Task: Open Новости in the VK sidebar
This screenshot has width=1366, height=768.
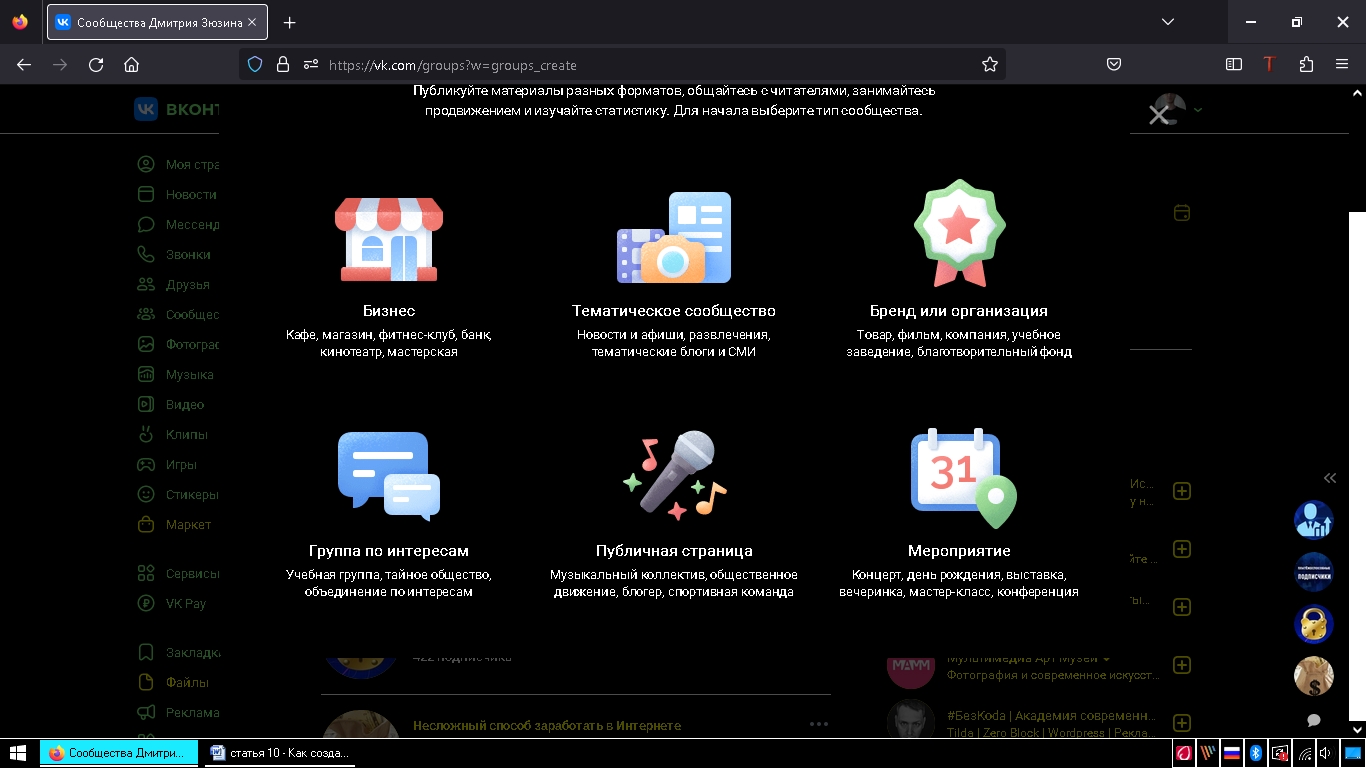Action: coord(177,194)
